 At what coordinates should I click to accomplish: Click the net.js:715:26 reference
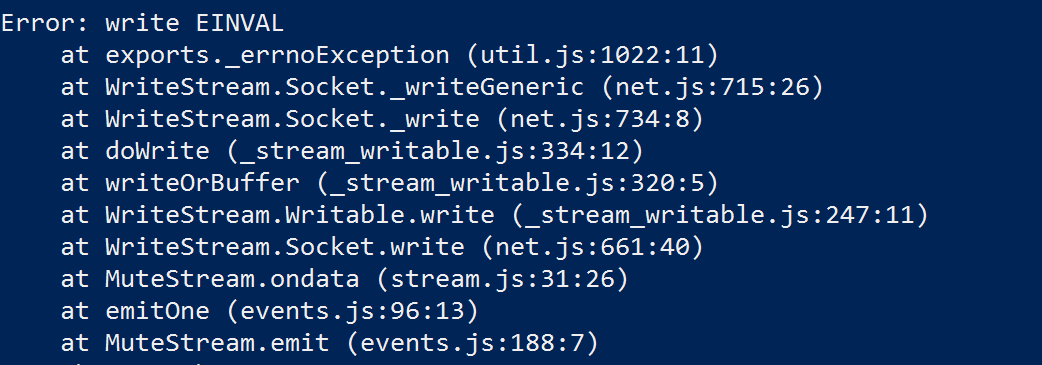(712, 88)
